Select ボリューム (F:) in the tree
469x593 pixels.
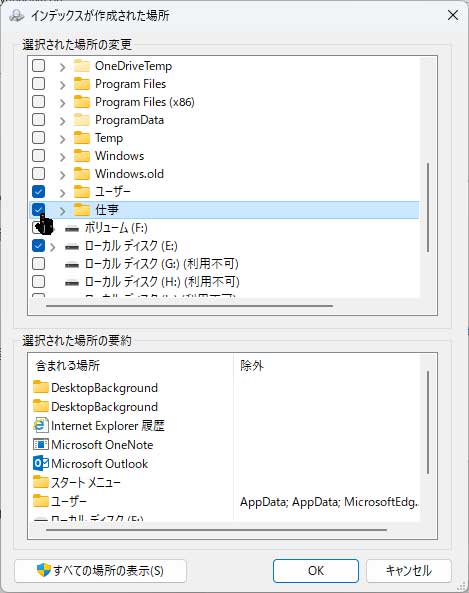click(x=116, y=228)
